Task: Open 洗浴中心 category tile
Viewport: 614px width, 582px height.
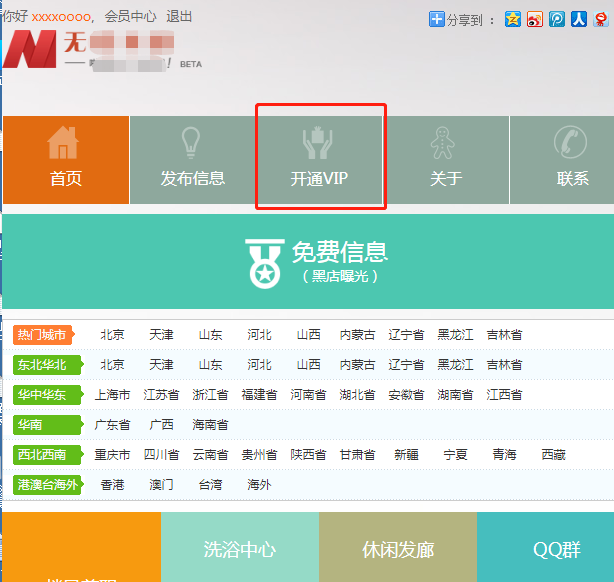Action: tap(239, 549)
